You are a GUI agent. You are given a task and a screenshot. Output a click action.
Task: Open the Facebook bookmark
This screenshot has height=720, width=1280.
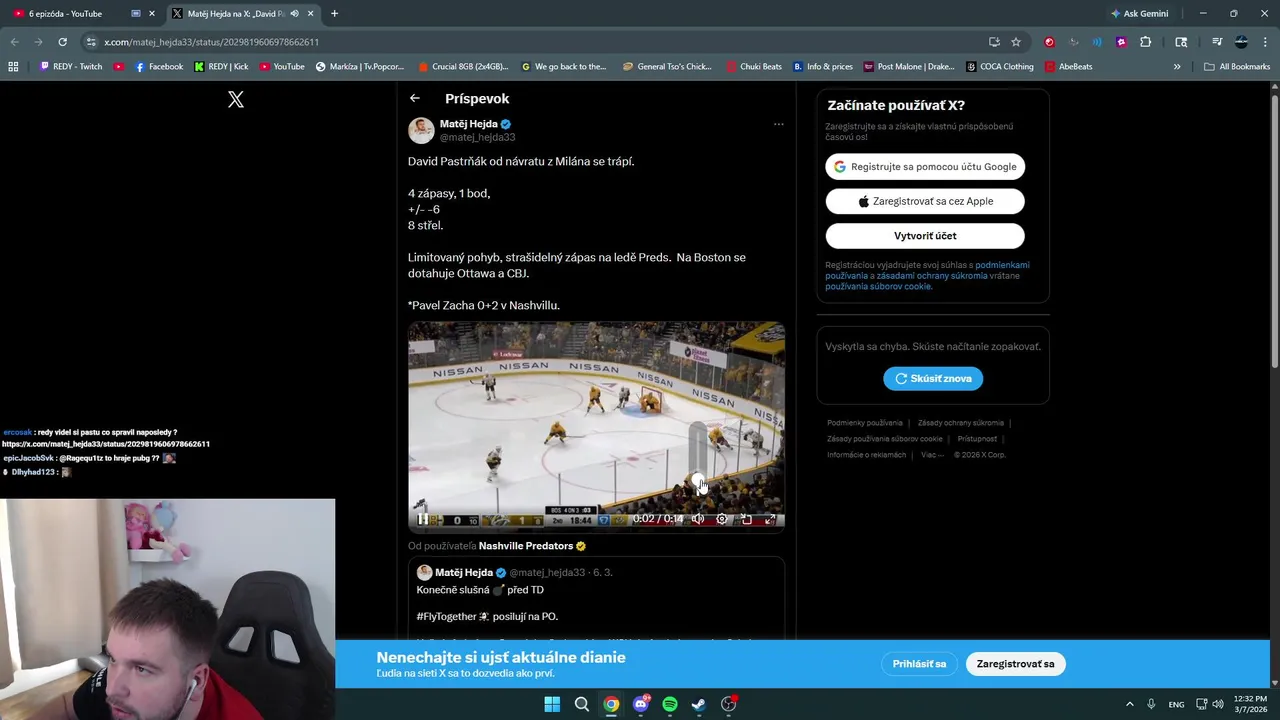[x=159, y=67]
